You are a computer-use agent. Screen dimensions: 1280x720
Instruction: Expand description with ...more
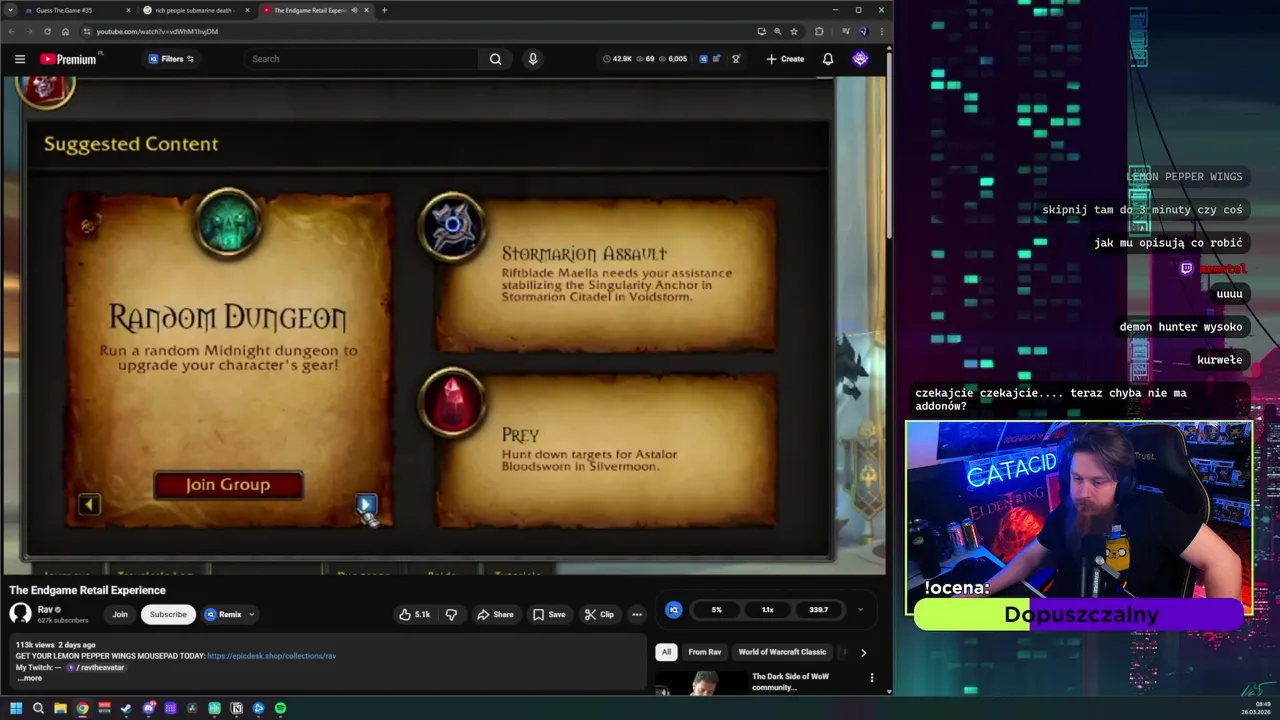(30, 678)
